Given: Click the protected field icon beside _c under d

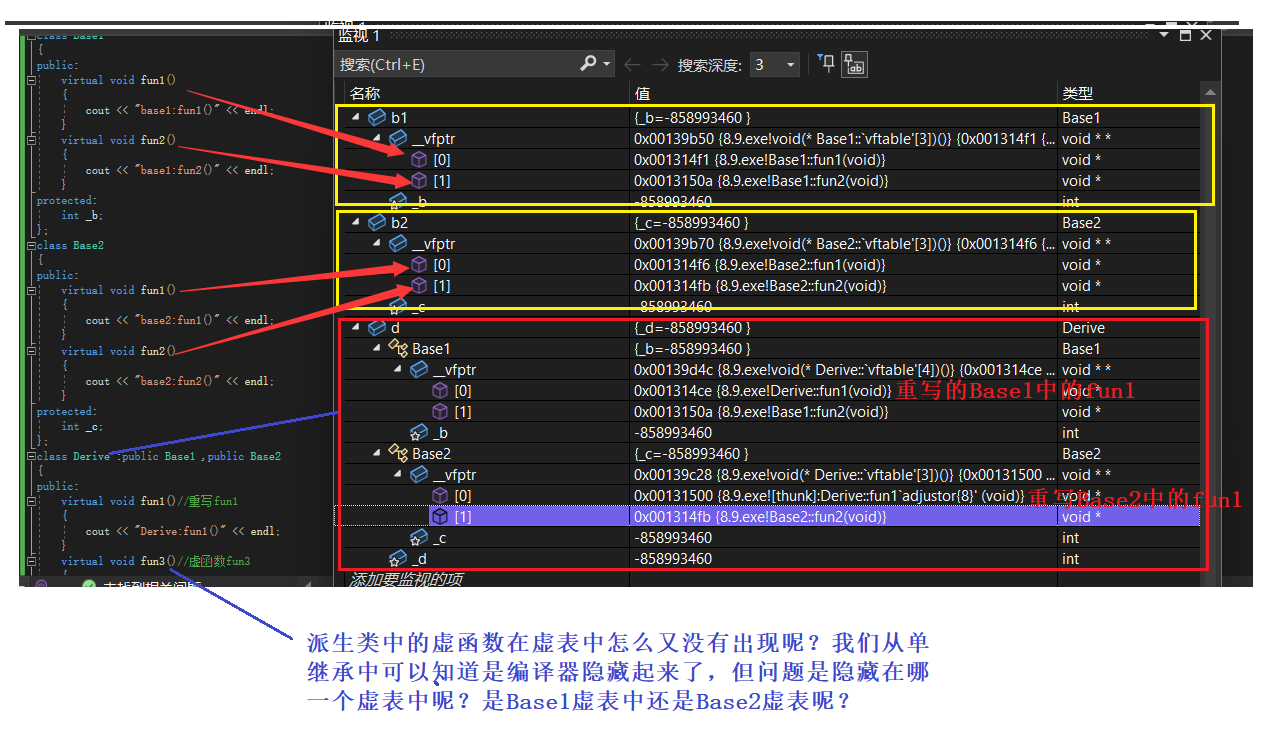Looking at the screenshot, I should pos(419,538).
